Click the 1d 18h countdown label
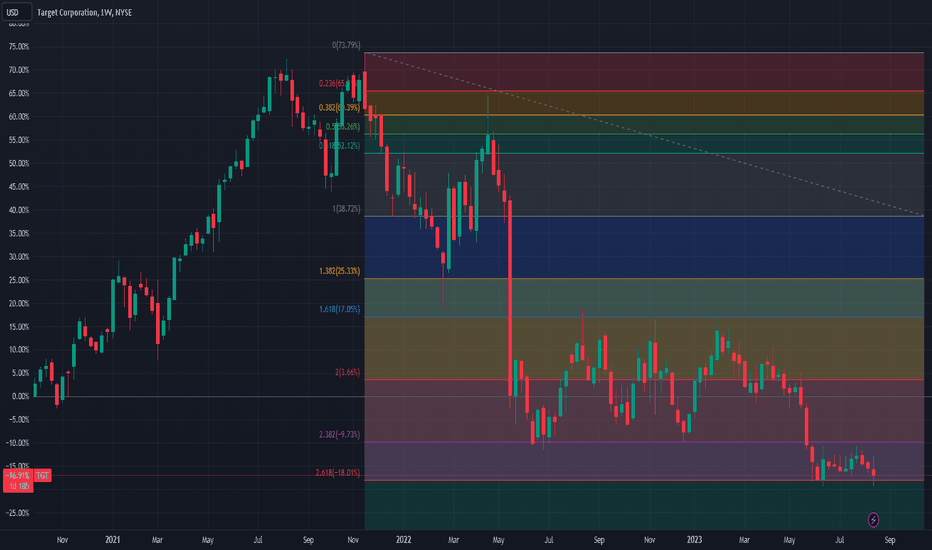Image resolution: width=932 pixels, height=550 pixels. click(18, 486)
